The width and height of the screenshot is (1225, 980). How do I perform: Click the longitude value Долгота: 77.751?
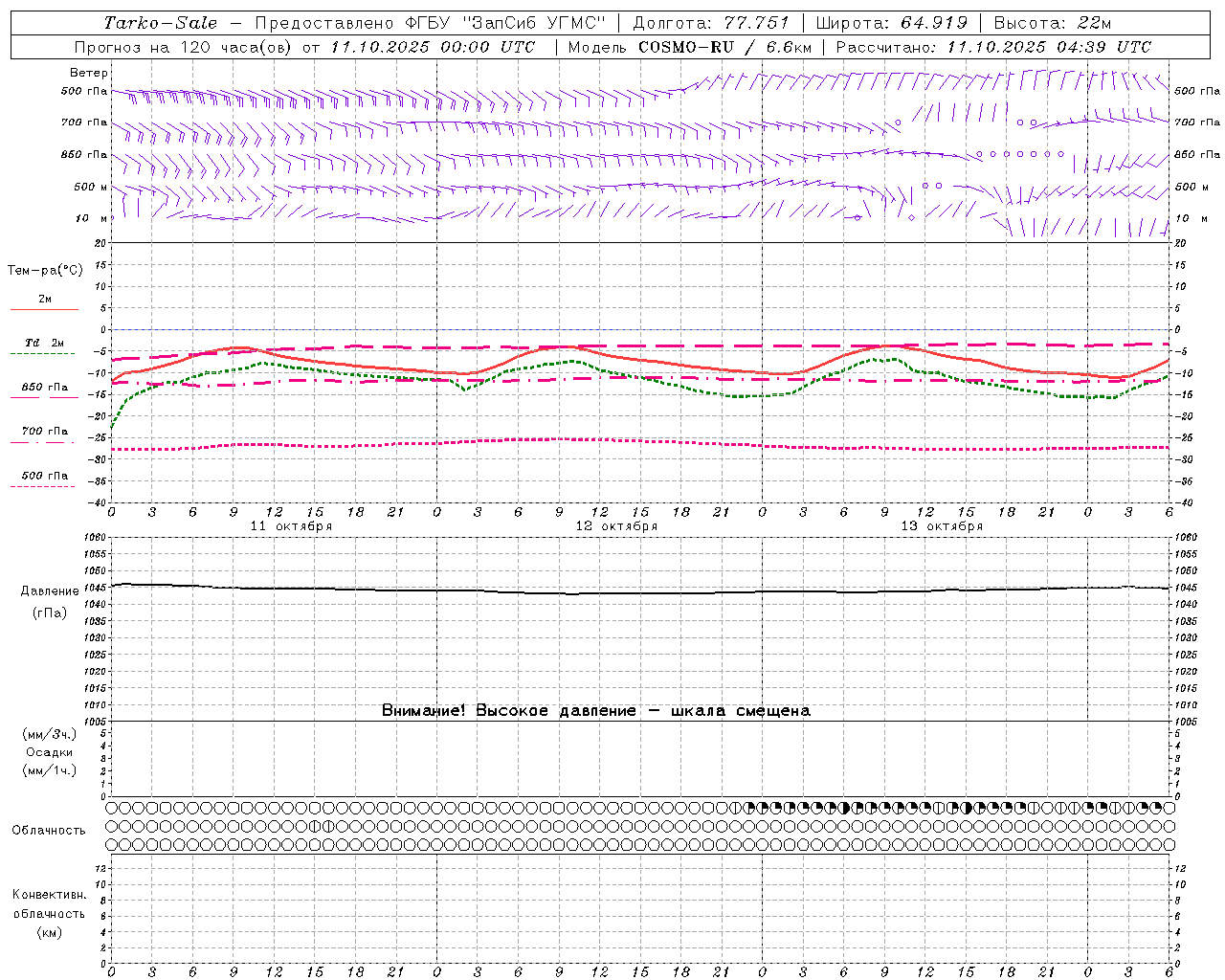711,23
